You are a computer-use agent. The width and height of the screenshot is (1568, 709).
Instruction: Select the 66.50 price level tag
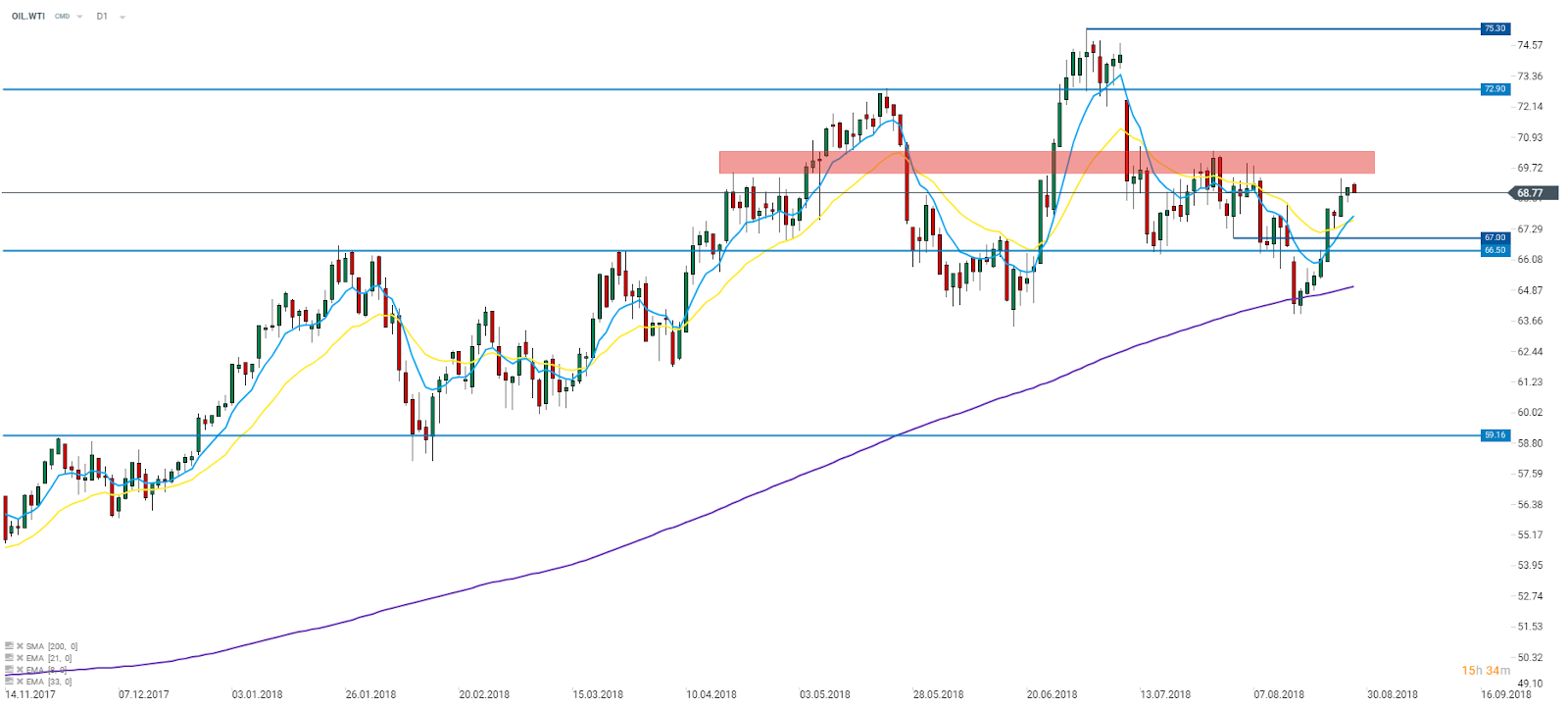click(1494, 250)
